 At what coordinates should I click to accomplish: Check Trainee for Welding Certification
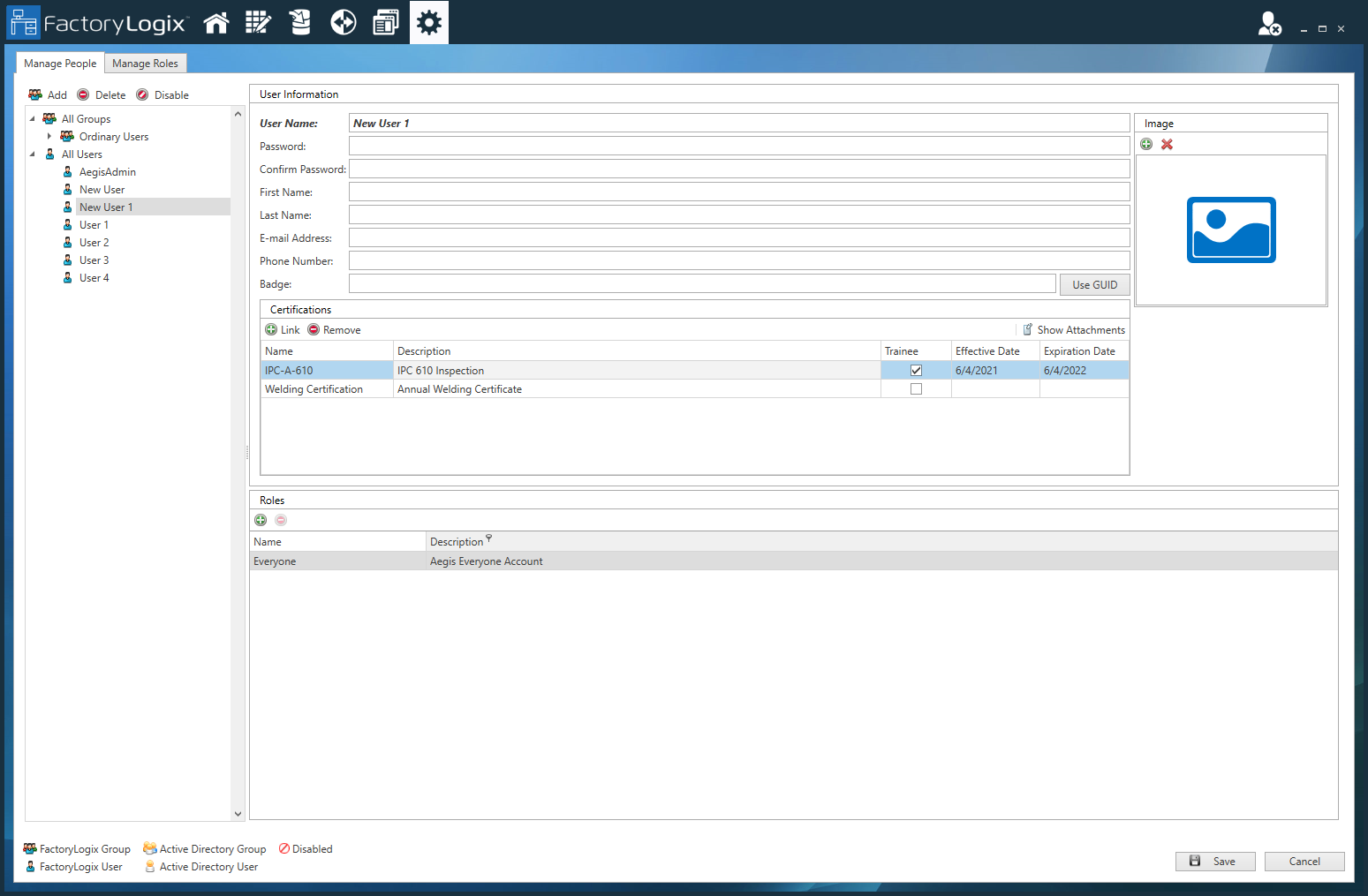point(916,389)
